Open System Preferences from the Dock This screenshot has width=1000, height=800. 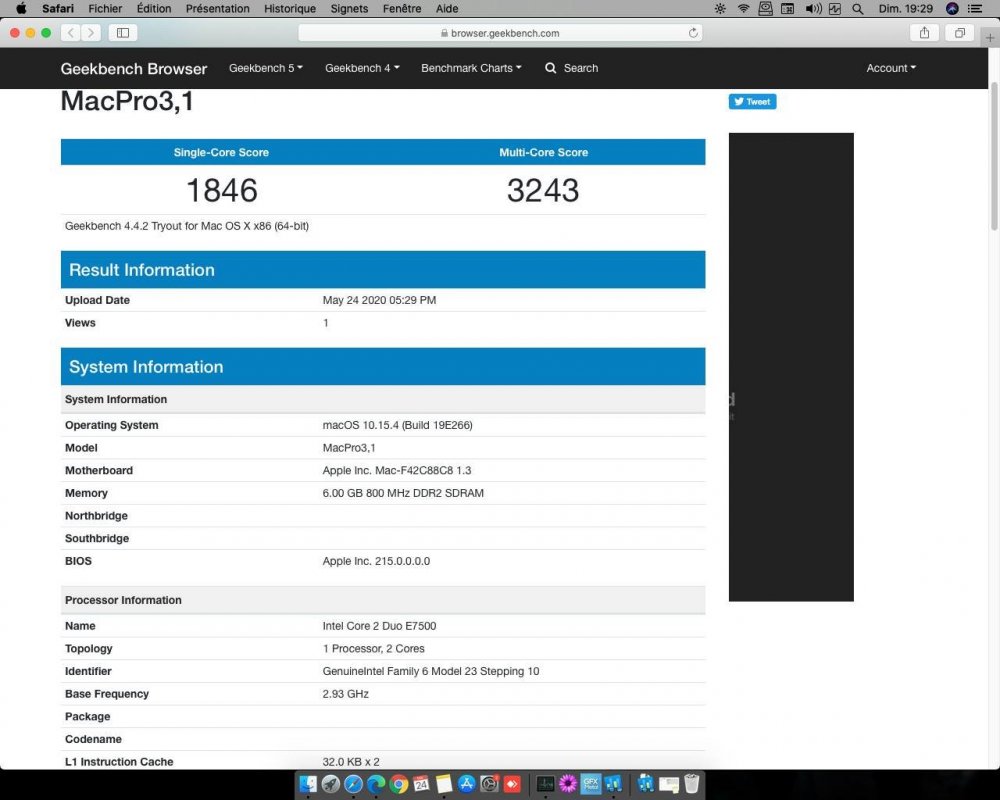489,783
